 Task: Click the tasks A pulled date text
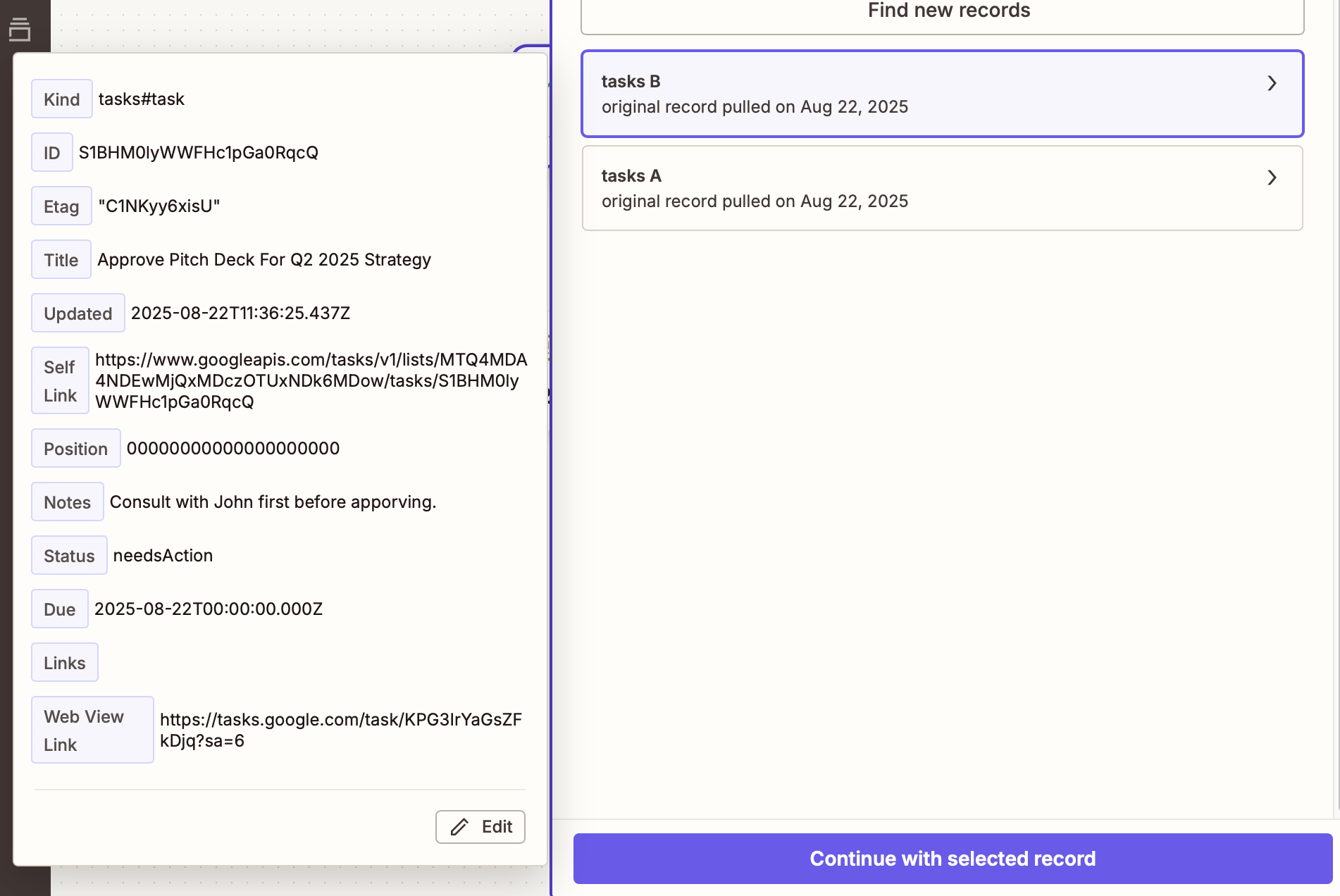point(755,201)
